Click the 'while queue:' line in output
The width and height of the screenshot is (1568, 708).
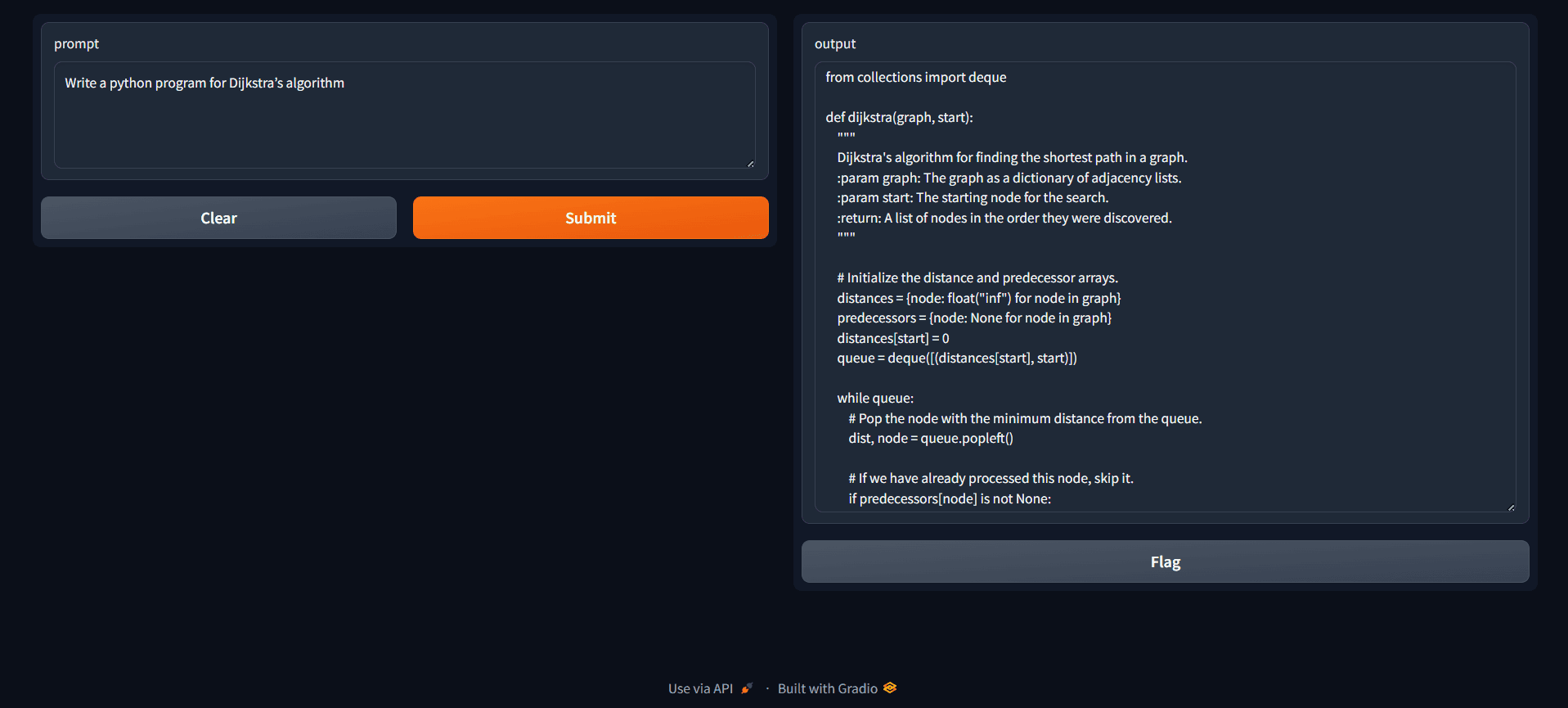tap(875, 399)
